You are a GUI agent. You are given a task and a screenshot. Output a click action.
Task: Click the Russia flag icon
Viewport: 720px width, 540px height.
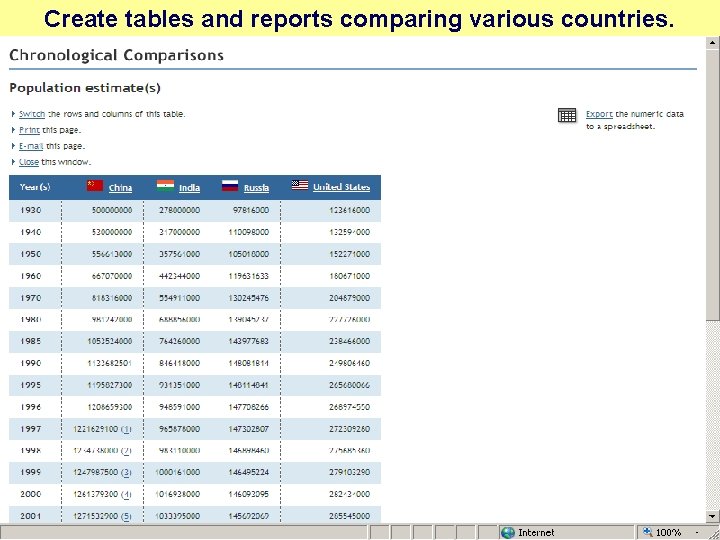click(x=230, y=186)
